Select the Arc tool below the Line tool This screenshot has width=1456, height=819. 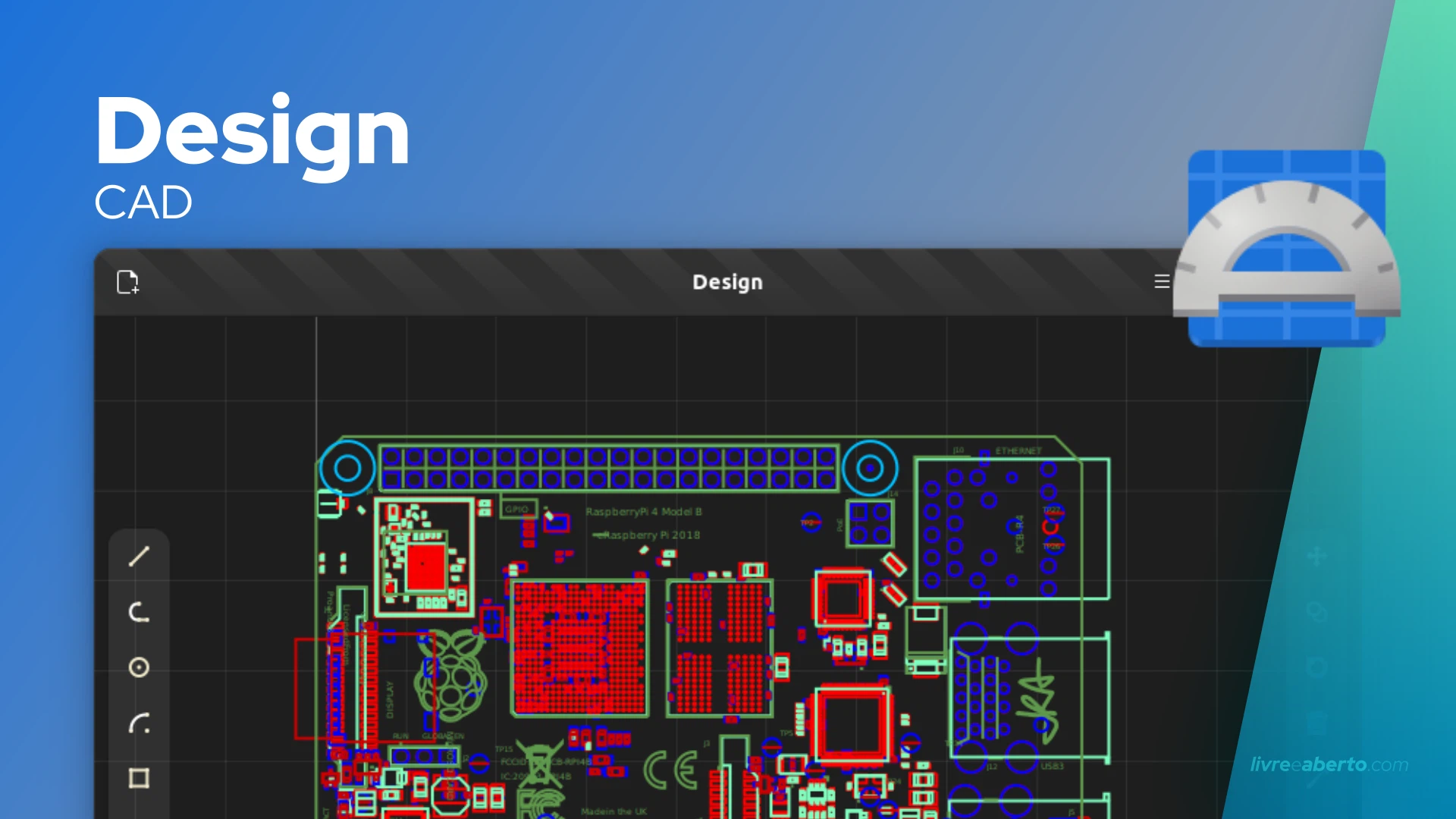coord(139,613)
